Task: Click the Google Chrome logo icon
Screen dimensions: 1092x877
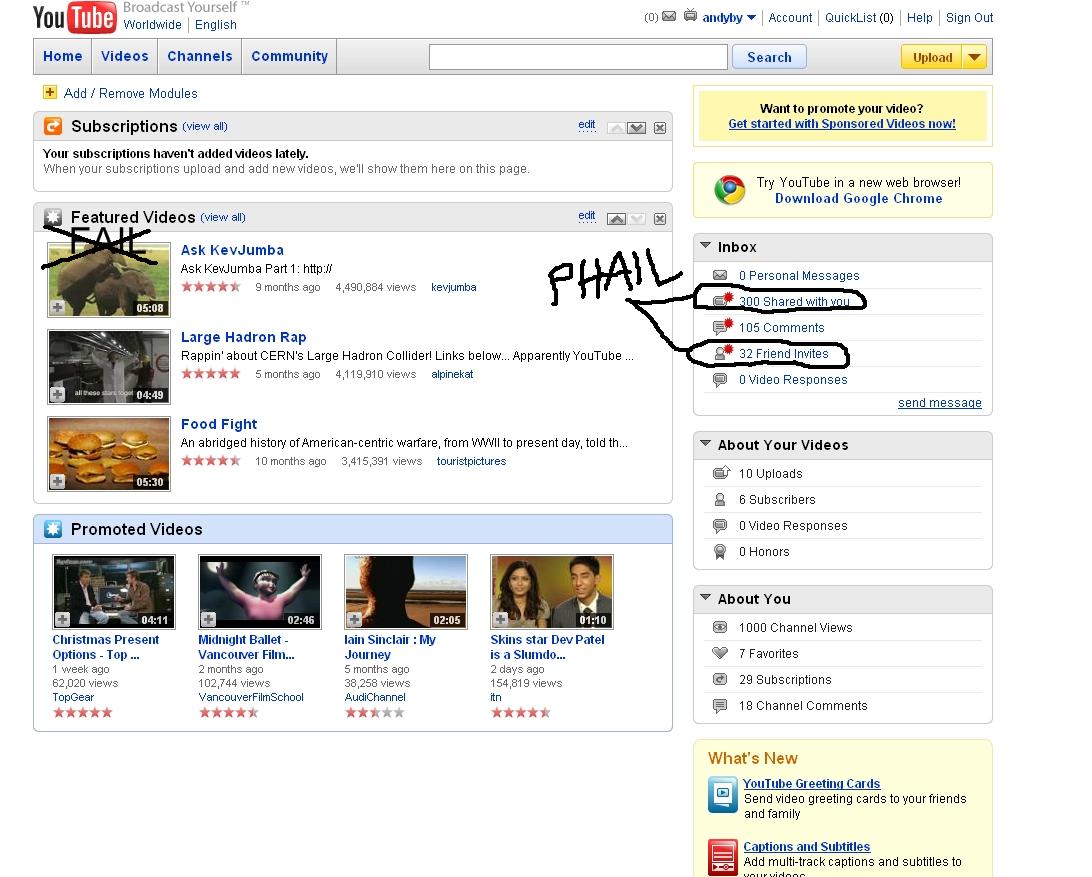Action: click(730, 189)
